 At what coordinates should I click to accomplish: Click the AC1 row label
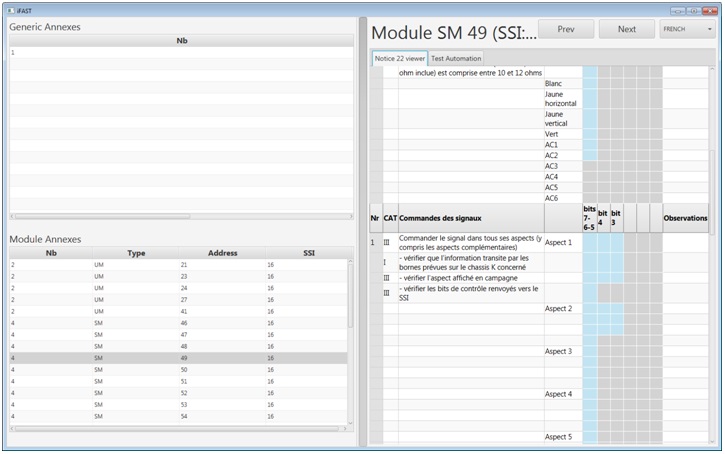tap(551, 145)
